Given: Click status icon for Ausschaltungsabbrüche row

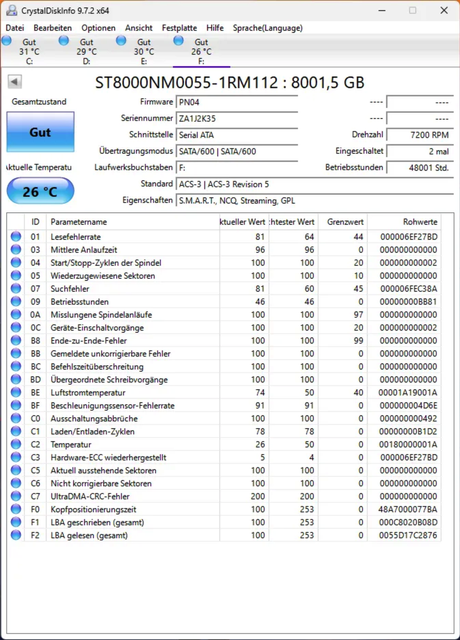Looking at the screenshot, I should click(16, 418).
